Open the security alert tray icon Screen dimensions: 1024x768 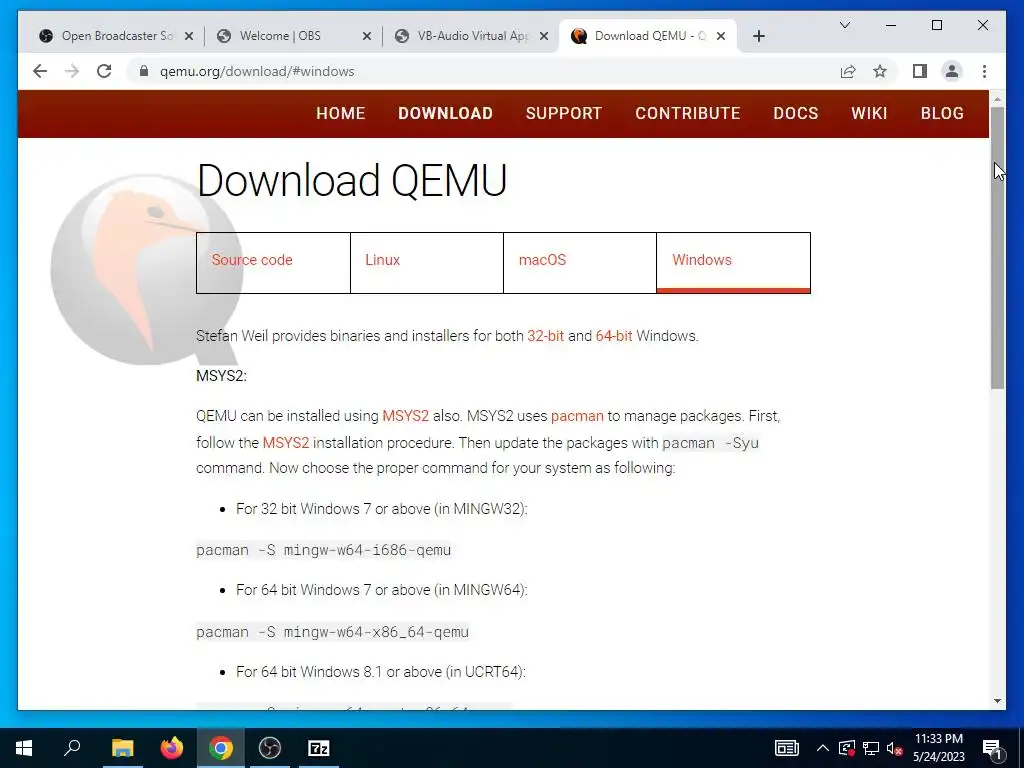click(847, 748)
